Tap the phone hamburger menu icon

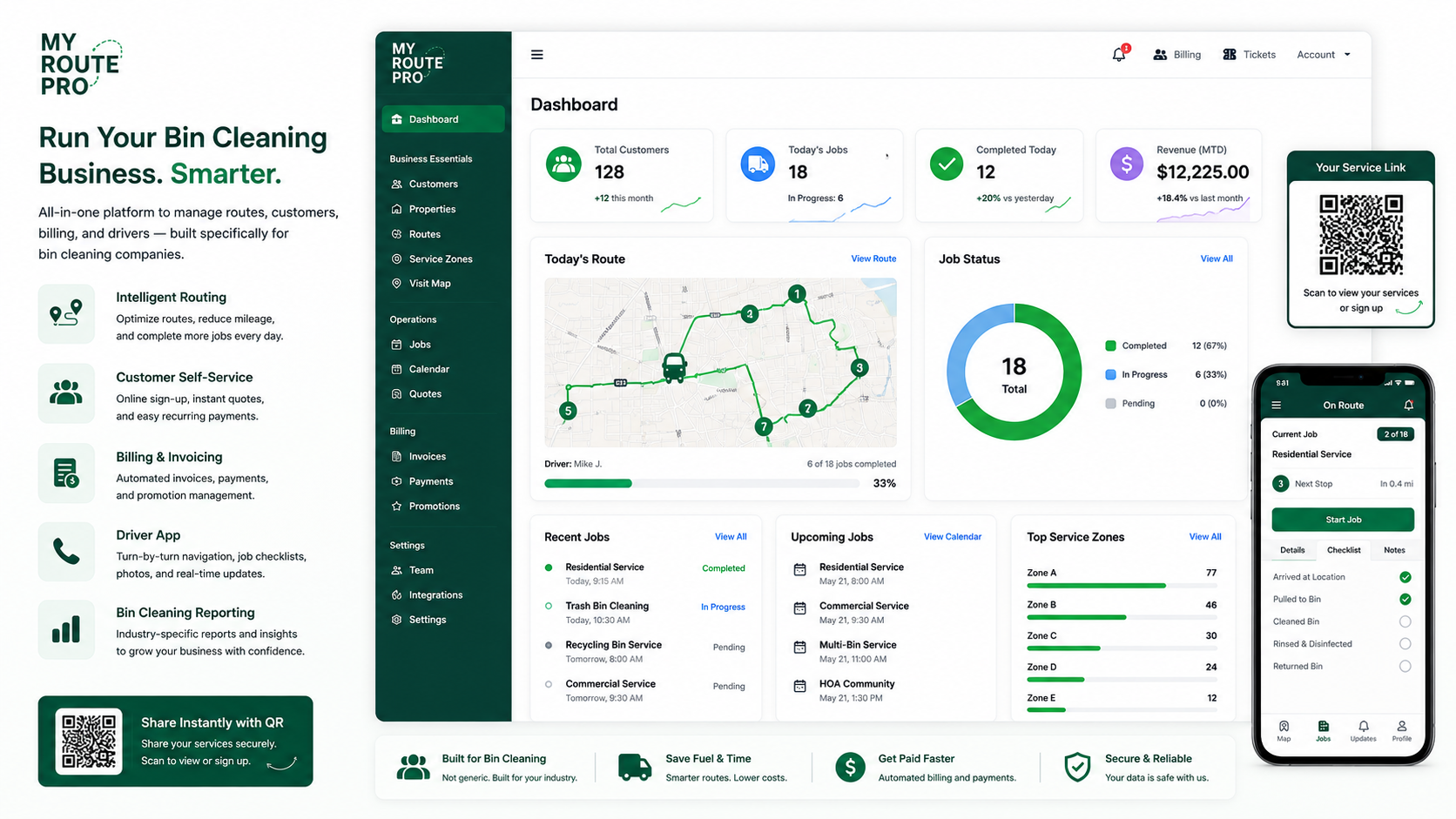(x=1276, y=406)
